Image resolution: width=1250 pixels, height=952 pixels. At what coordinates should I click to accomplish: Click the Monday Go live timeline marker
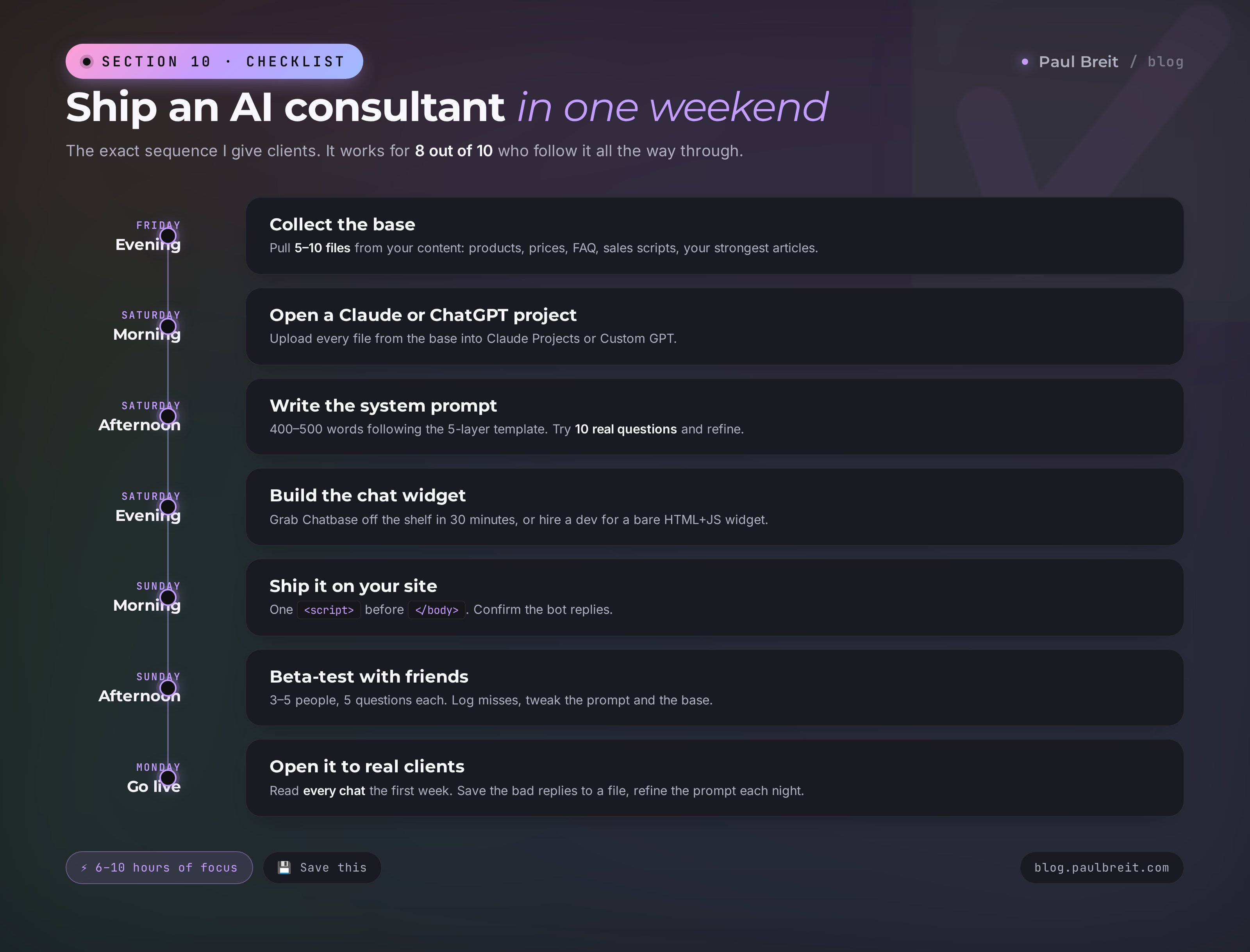[x=168, y=778]
